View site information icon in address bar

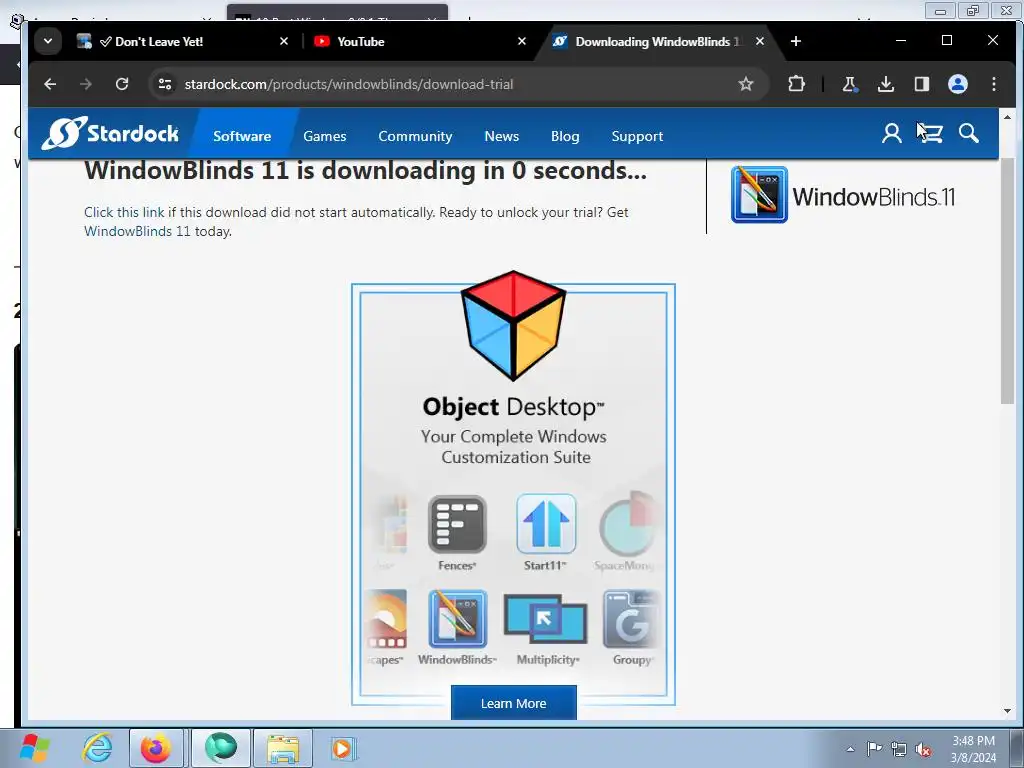(x=165, y=84)
